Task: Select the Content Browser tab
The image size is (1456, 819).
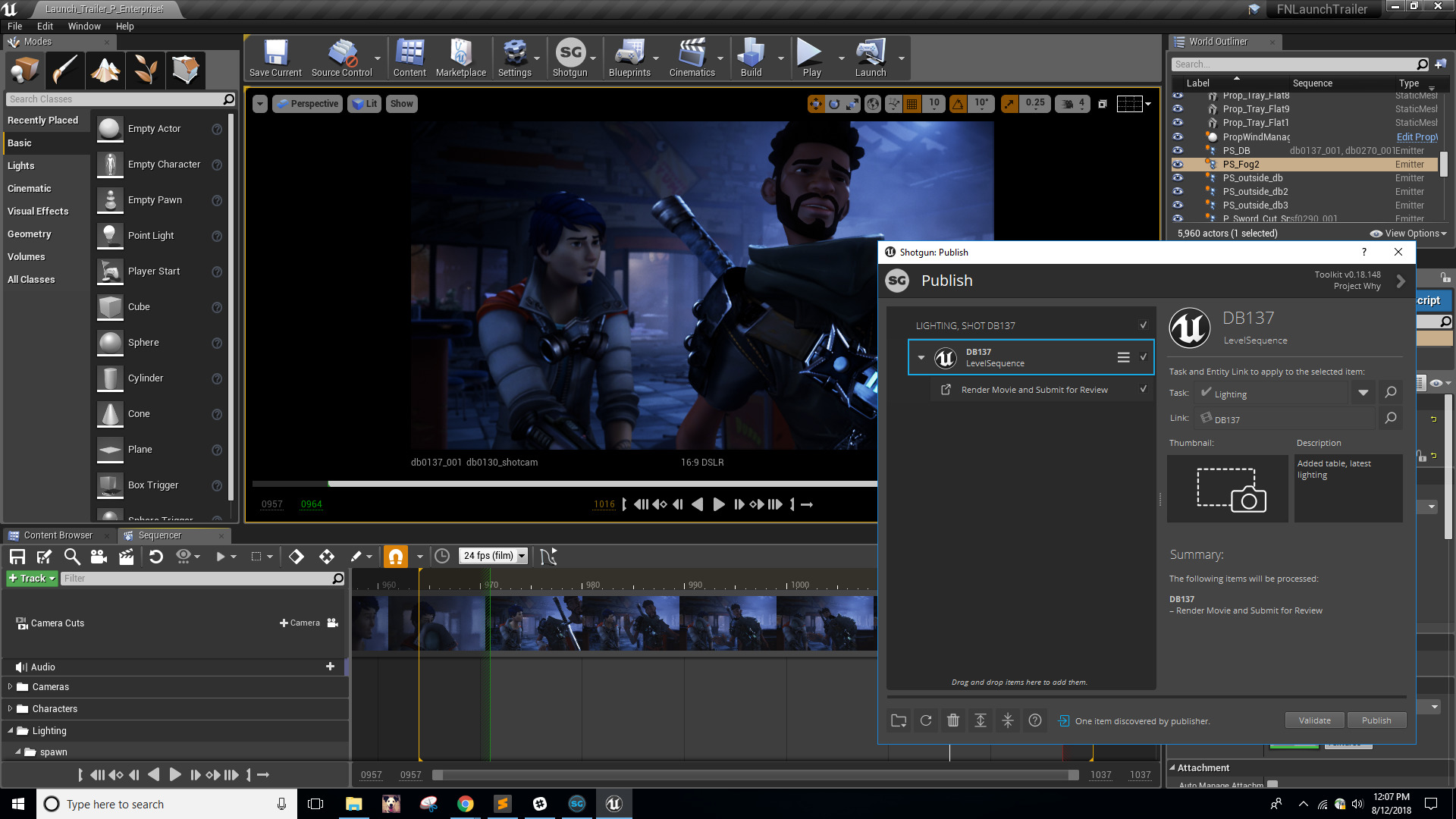Action: pyautogui.click(x=57, y=534)
